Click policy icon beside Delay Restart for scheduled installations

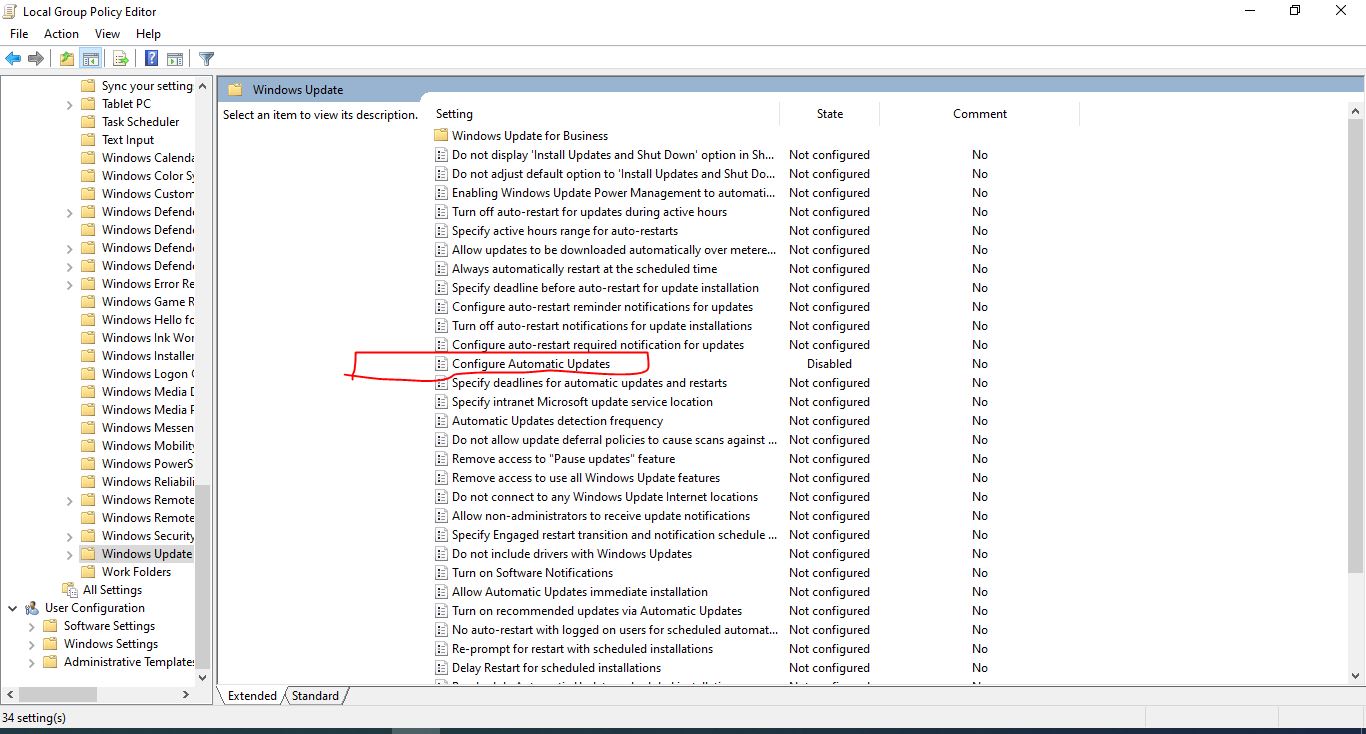click(x=441, y=668)
